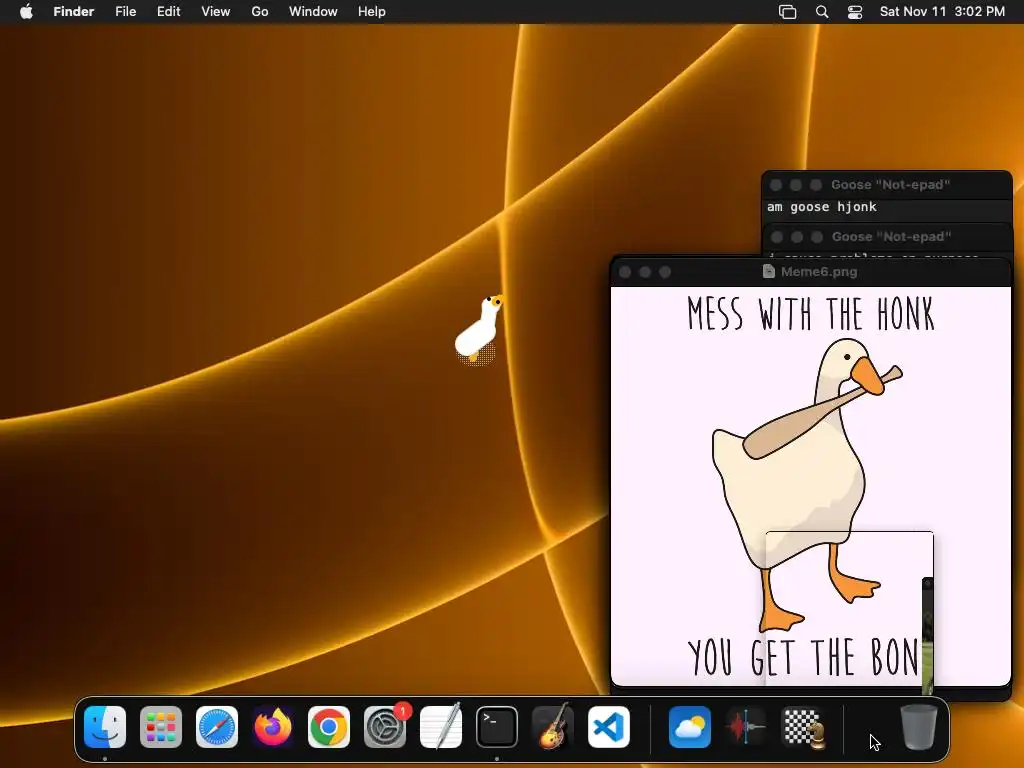Screen dimensions: 1024x768
Task: Select second Goose "Not-epad" window title
Action: 891,236
